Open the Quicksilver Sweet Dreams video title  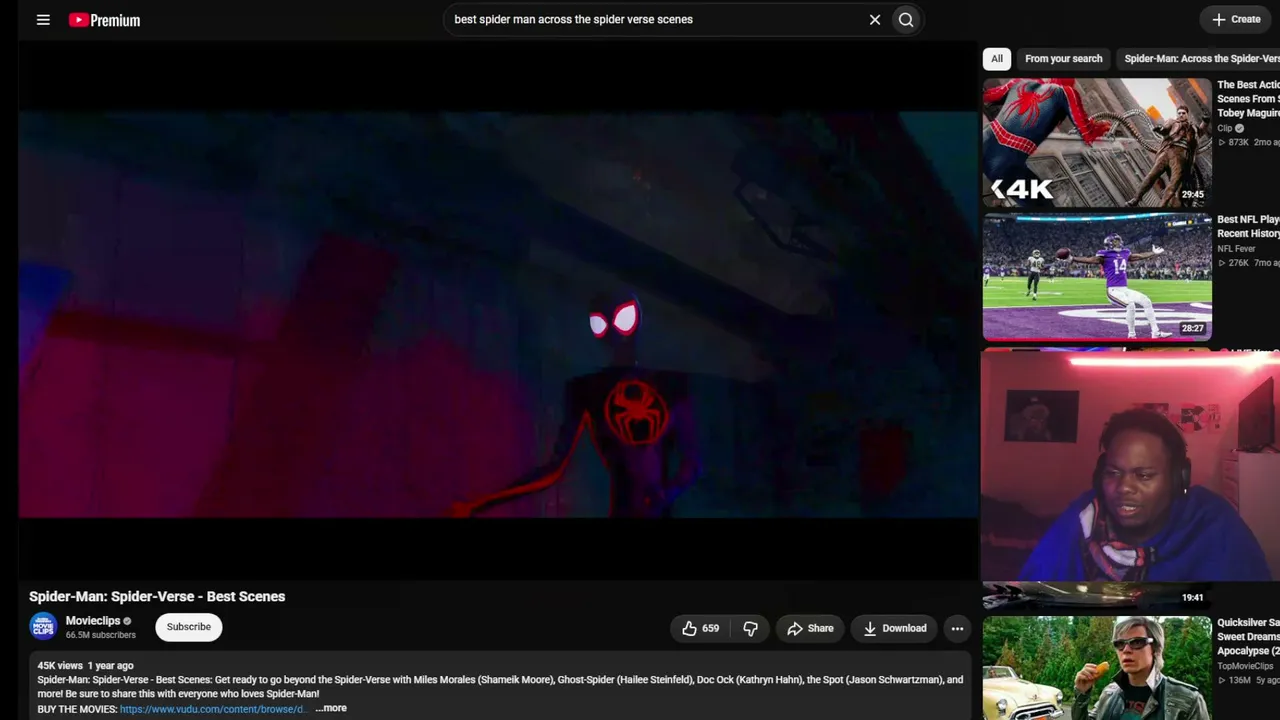pyautogui.click(x=1248, y=636)
